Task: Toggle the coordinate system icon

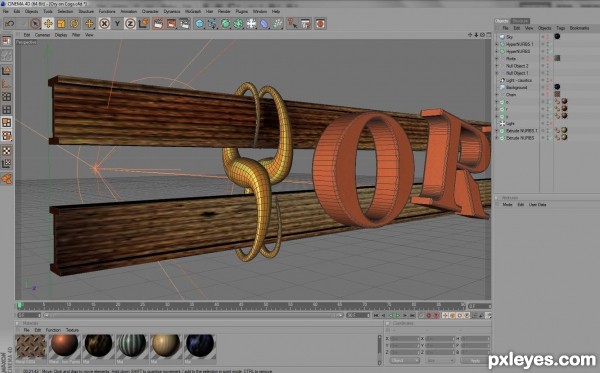Action: [x=143, y=24]
